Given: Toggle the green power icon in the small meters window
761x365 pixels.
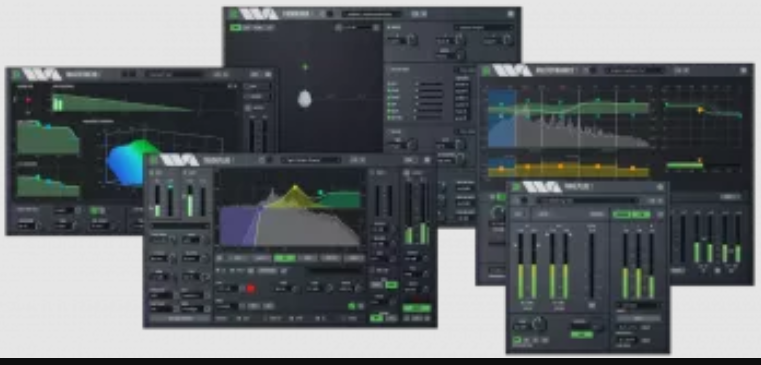Looking at the screenshot, I should point(516,187).
